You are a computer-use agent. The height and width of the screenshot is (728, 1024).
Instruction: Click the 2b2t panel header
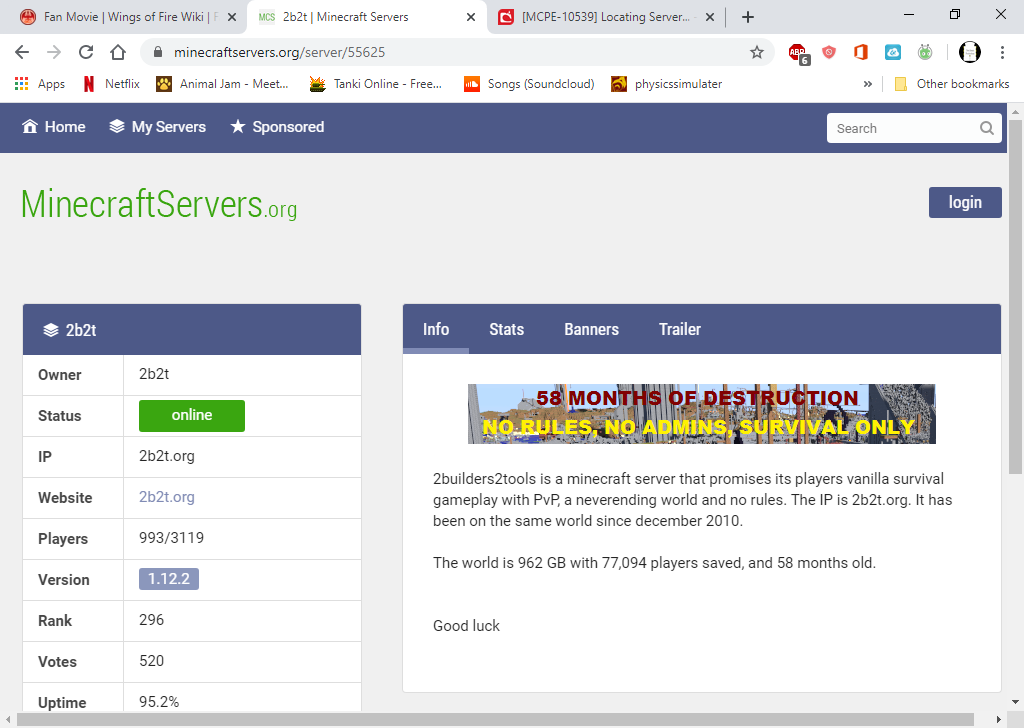pos(192,330)
